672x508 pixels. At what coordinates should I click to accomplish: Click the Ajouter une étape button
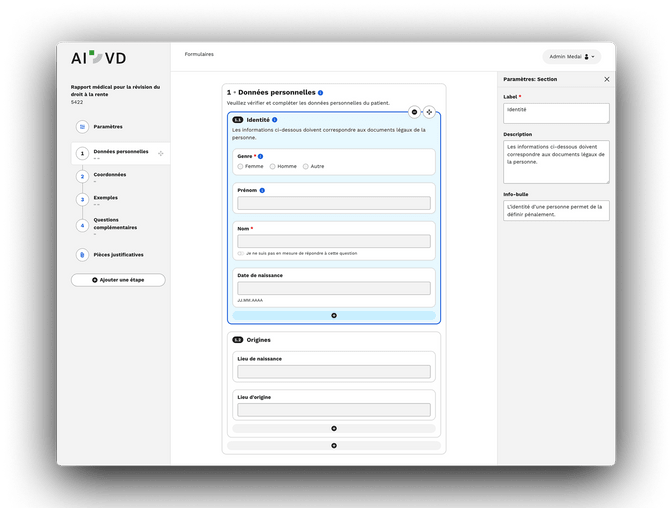click(118, 280)
